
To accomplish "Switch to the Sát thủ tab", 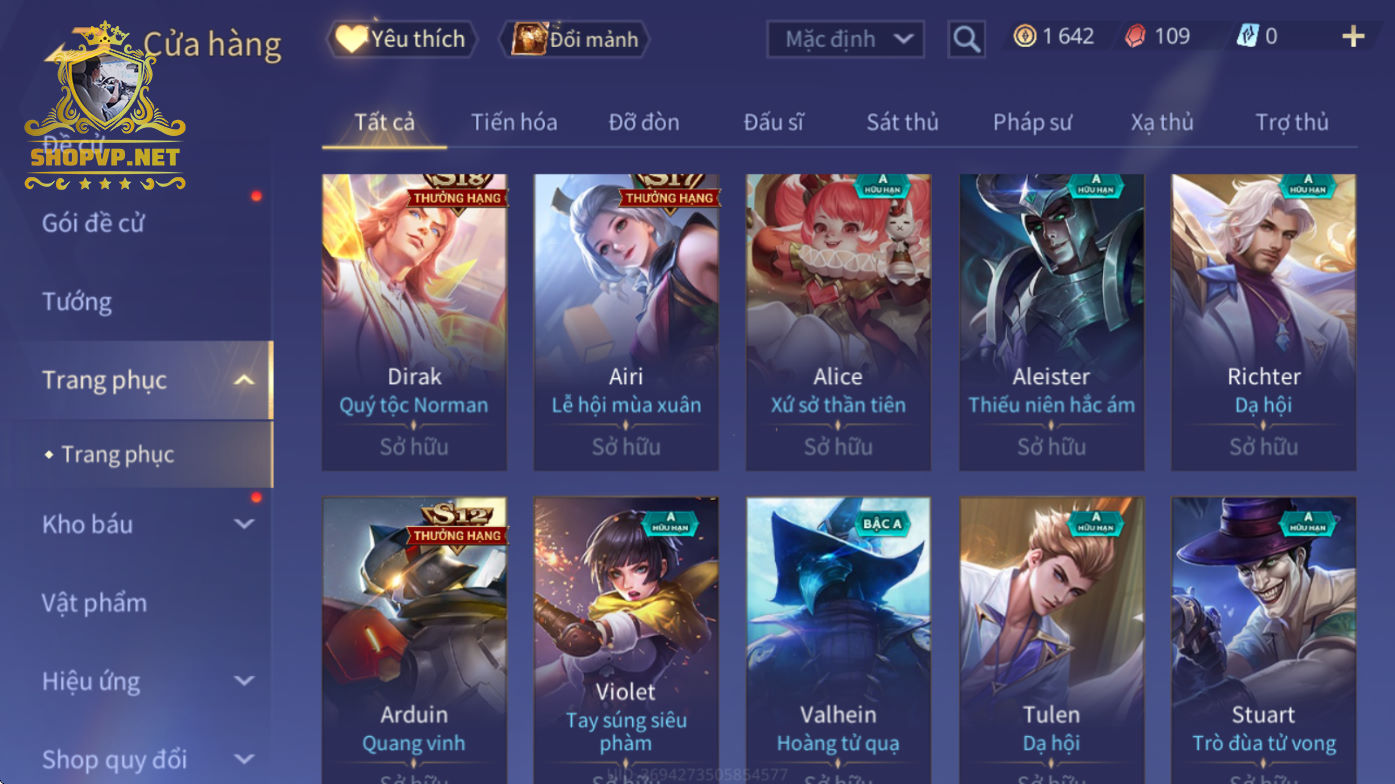I will pyautogui.click(x=902, y=122).
